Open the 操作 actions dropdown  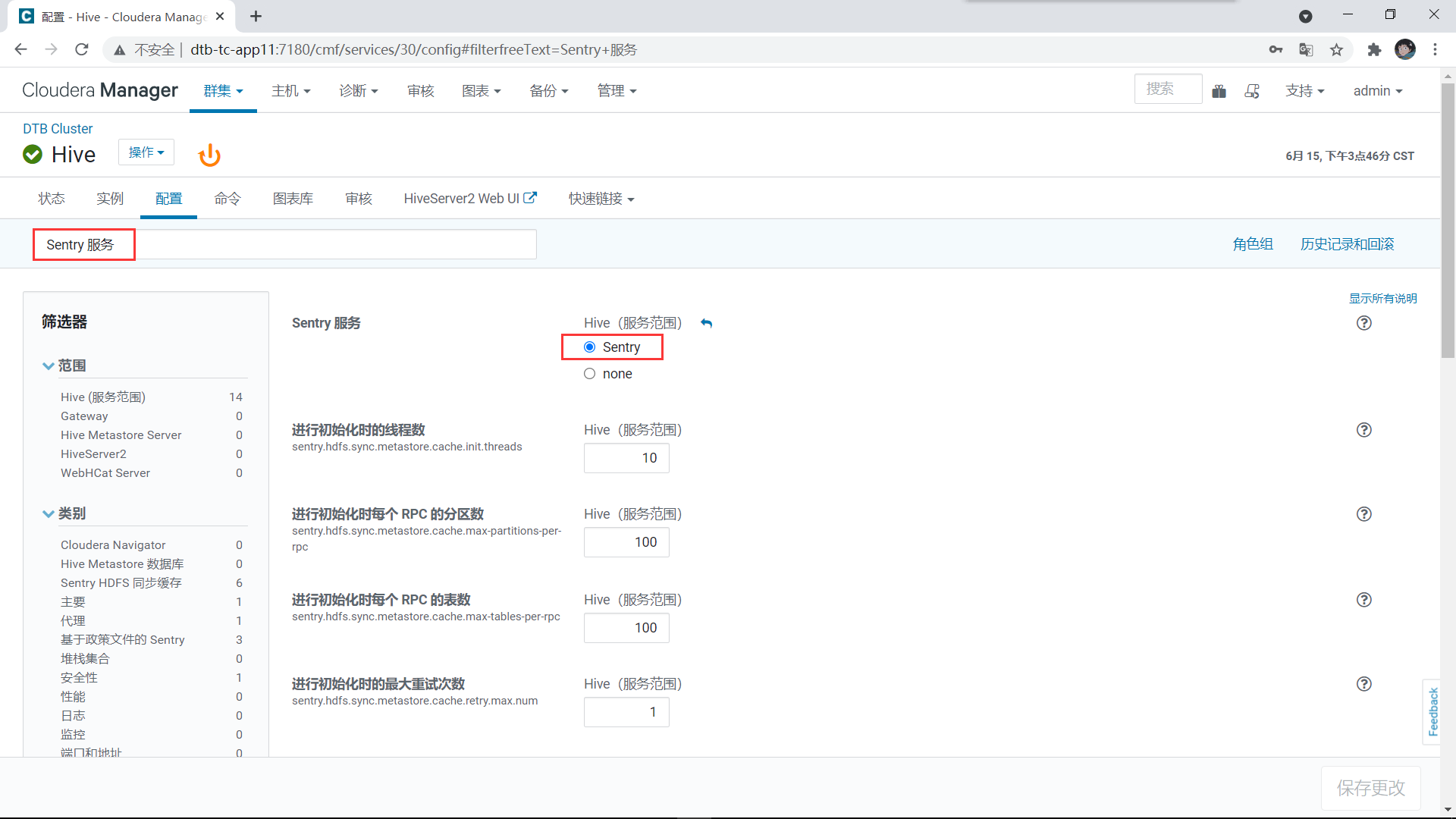tap(146, 152)
